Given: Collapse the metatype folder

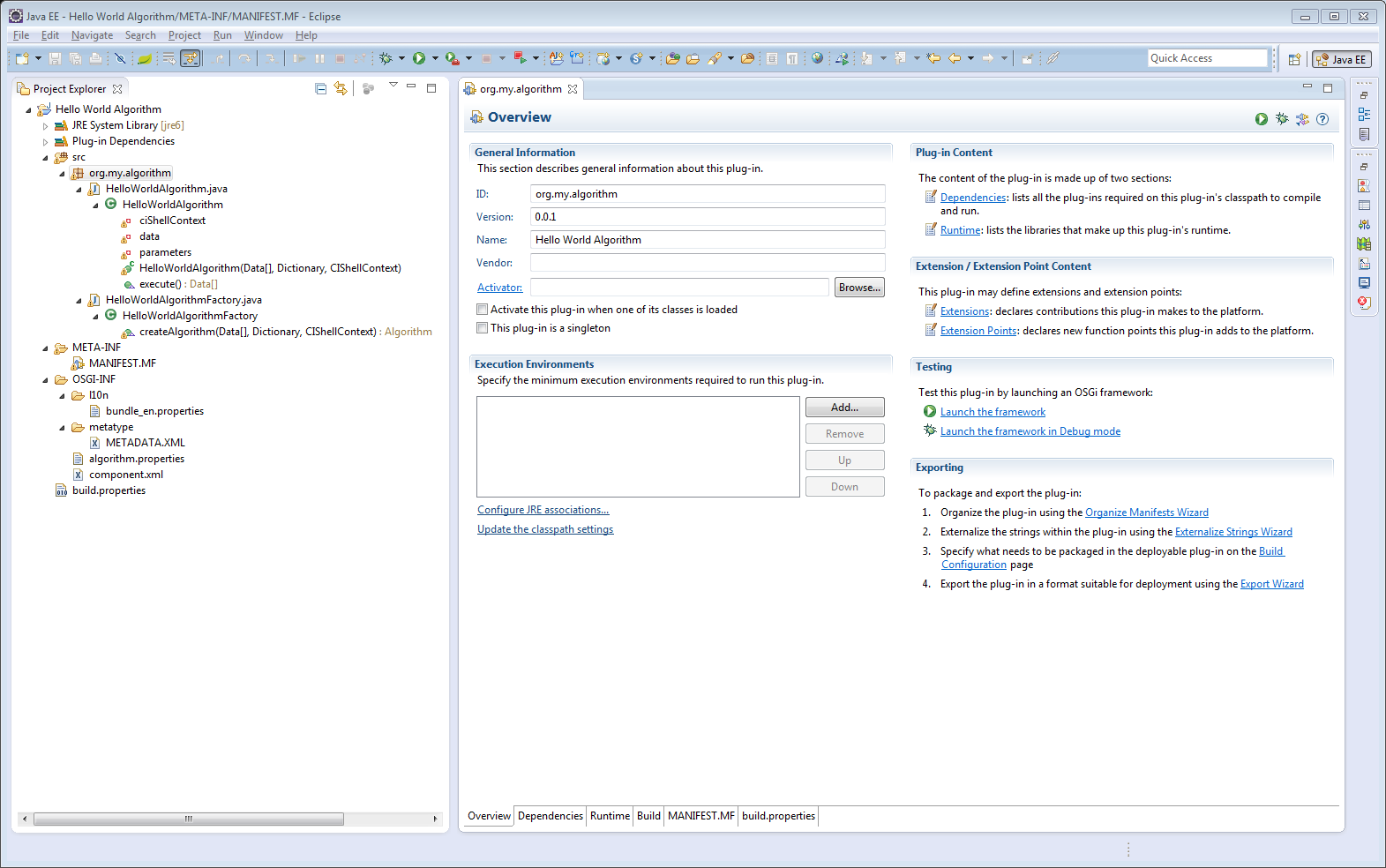Looking at the screenshot, I should [62, 428].
